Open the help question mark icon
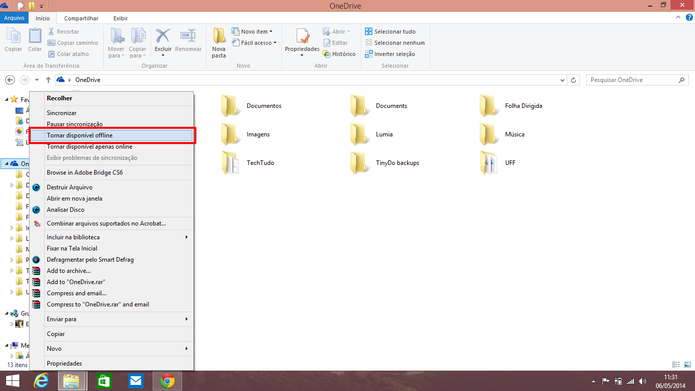 pyautogui.click(x=689, y=18)
